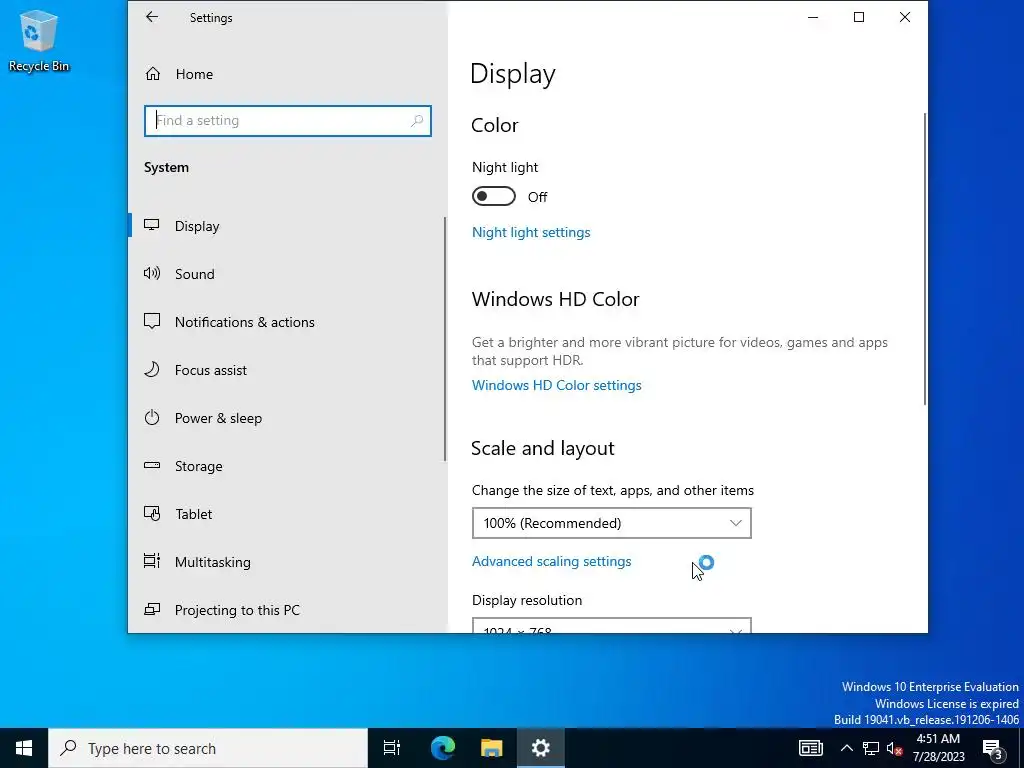Click the Find a setting search box
The width and height of the screenshot is (1024, 768).
tap(287, 121)
